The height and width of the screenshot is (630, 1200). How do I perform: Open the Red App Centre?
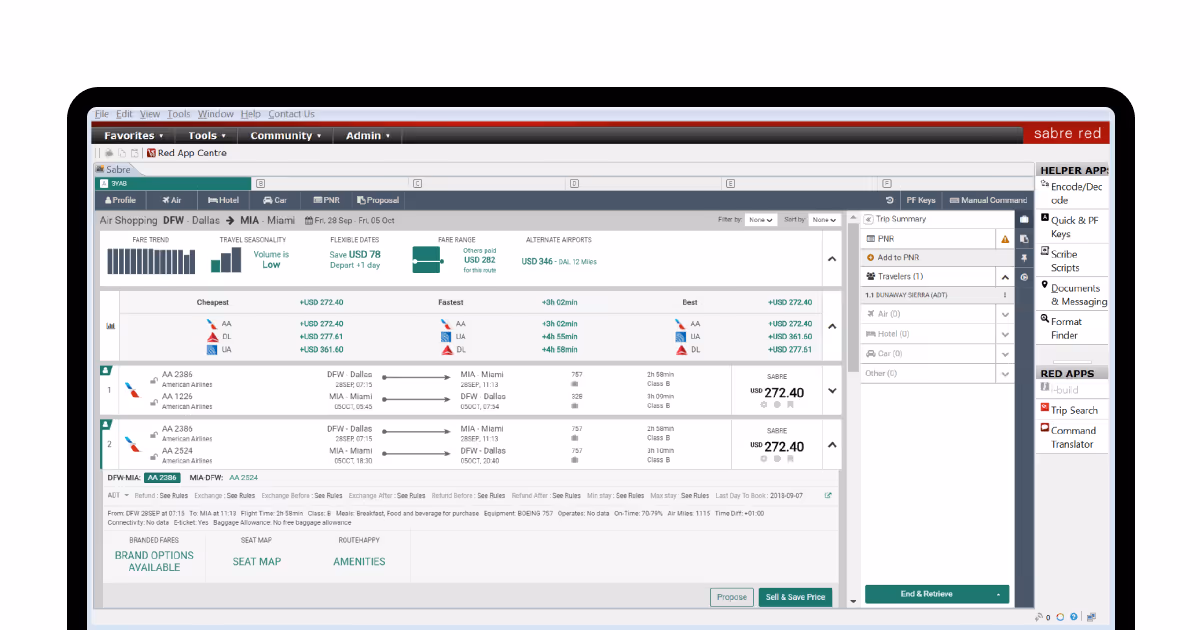187,153
